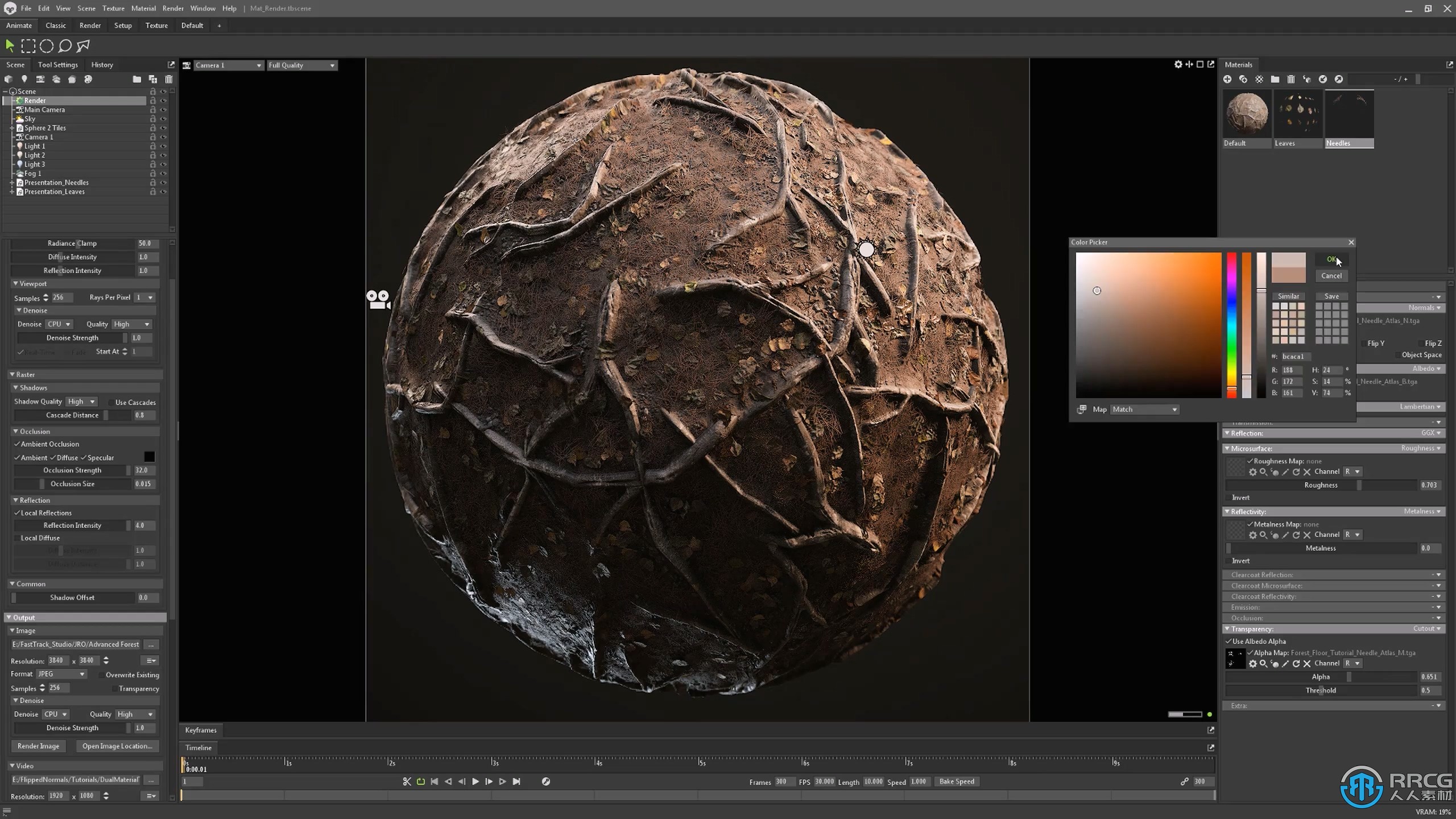
Task: Switch to the Classic workspace tab
Action: click(56, 26)
